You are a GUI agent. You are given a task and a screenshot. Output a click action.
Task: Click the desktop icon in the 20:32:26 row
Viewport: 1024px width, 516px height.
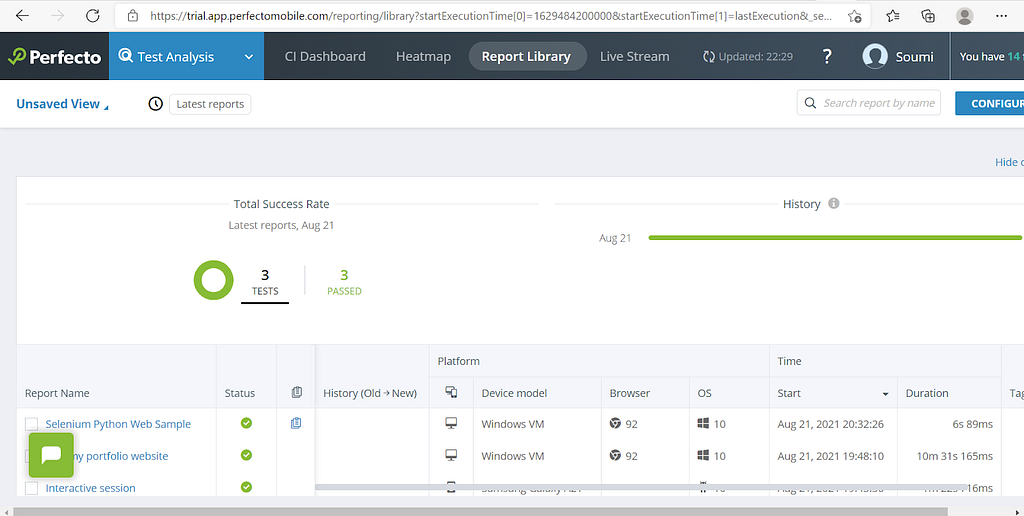pyautogui.click(x=451, y=424)
